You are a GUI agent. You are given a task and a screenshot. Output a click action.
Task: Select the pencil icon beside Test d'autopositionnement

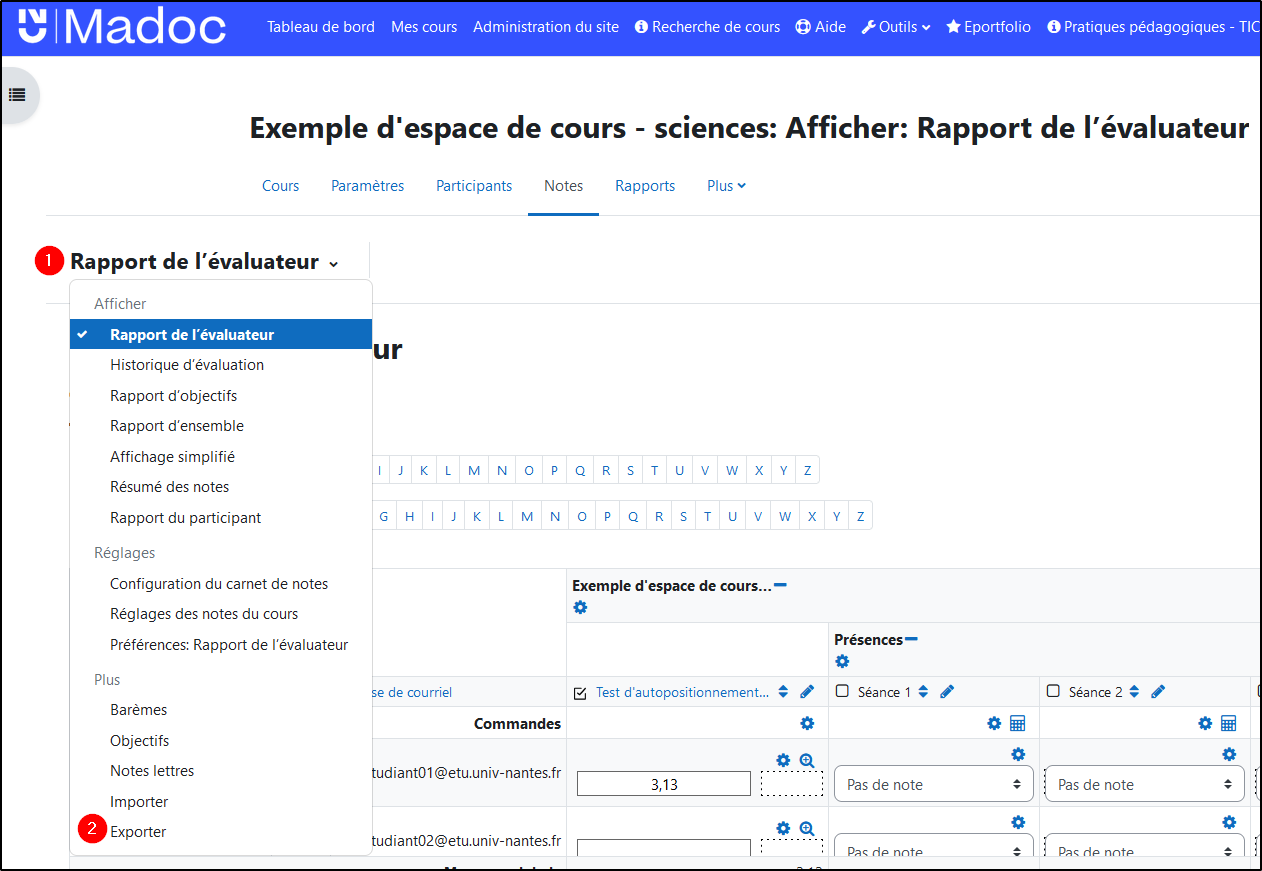coord(808,691)
